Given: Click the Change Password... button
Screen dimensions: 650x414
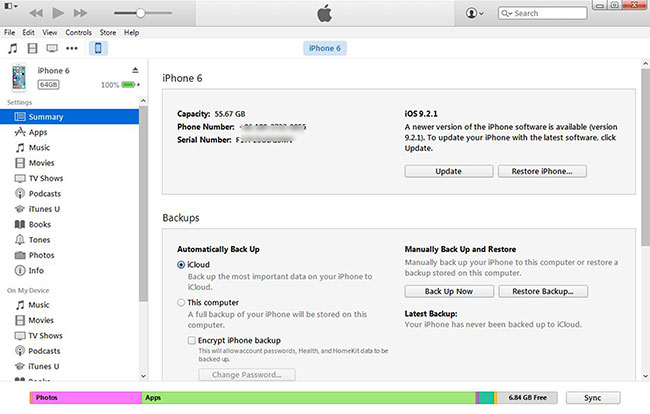Looking at the screenshot, I should tap(247, 375).
